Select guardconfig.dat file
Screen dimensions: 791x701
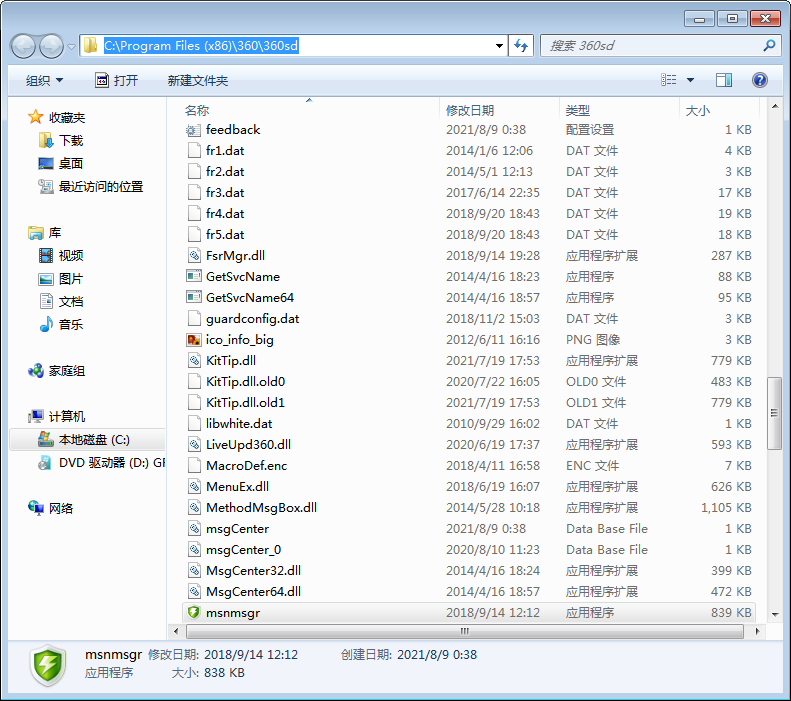click(x=252, y=319)
